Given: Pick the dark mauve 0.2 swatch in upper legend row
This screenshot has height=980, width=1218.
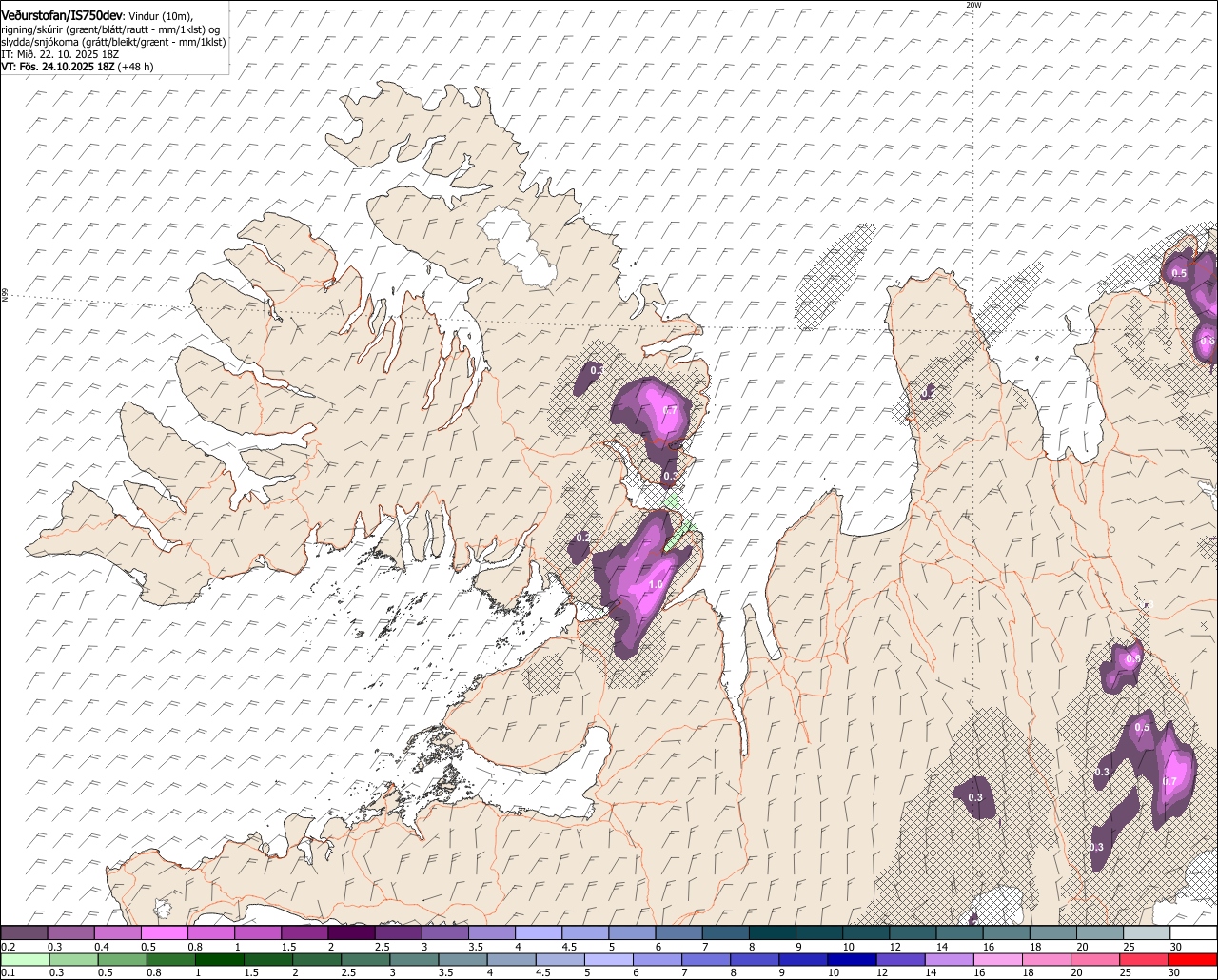Looking at the screenshot, I should pyautogui.click(x=24, y=932).
